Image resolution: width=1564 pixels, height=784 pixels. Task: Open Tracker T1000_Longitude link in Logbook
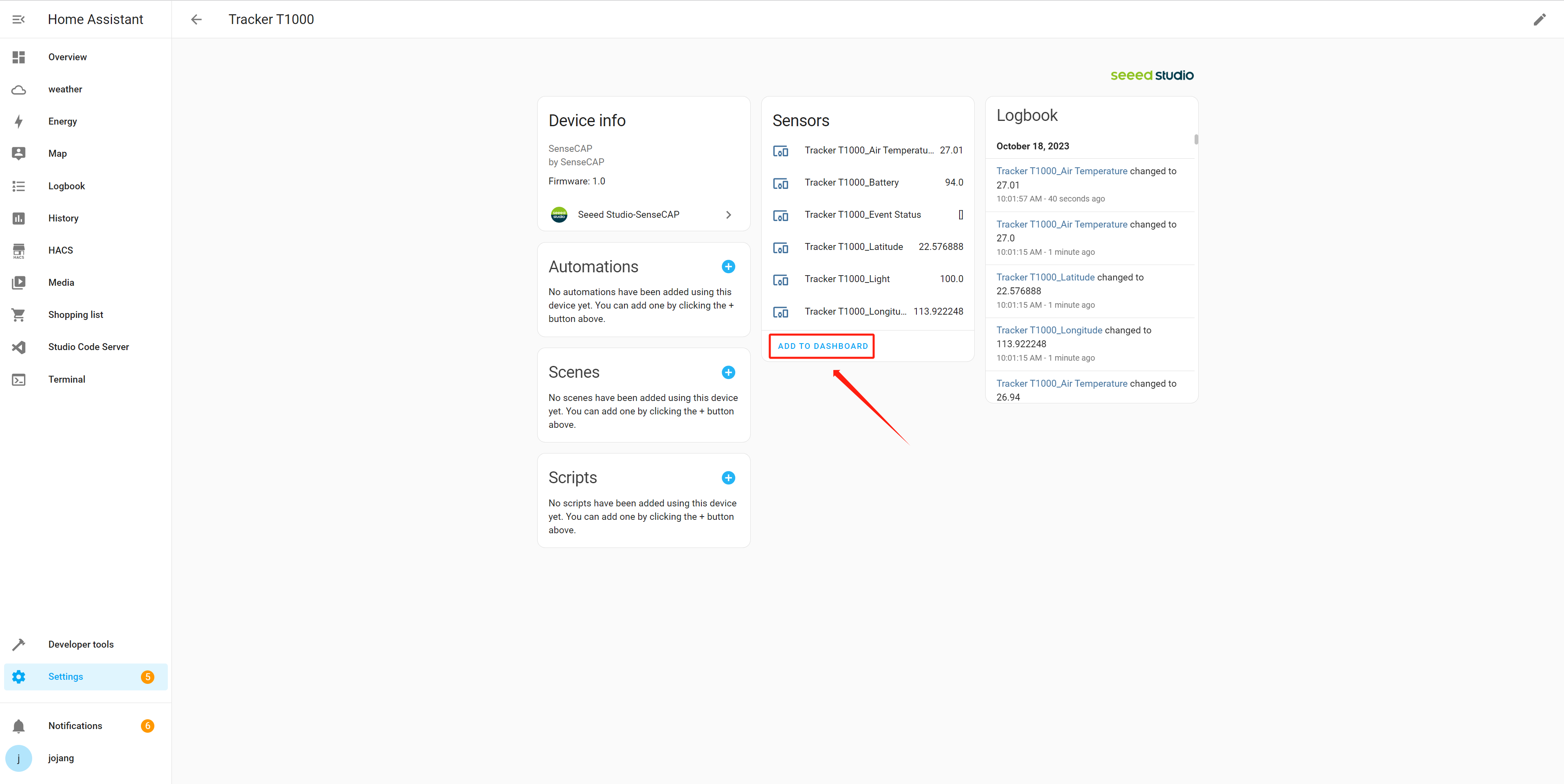1049,330
